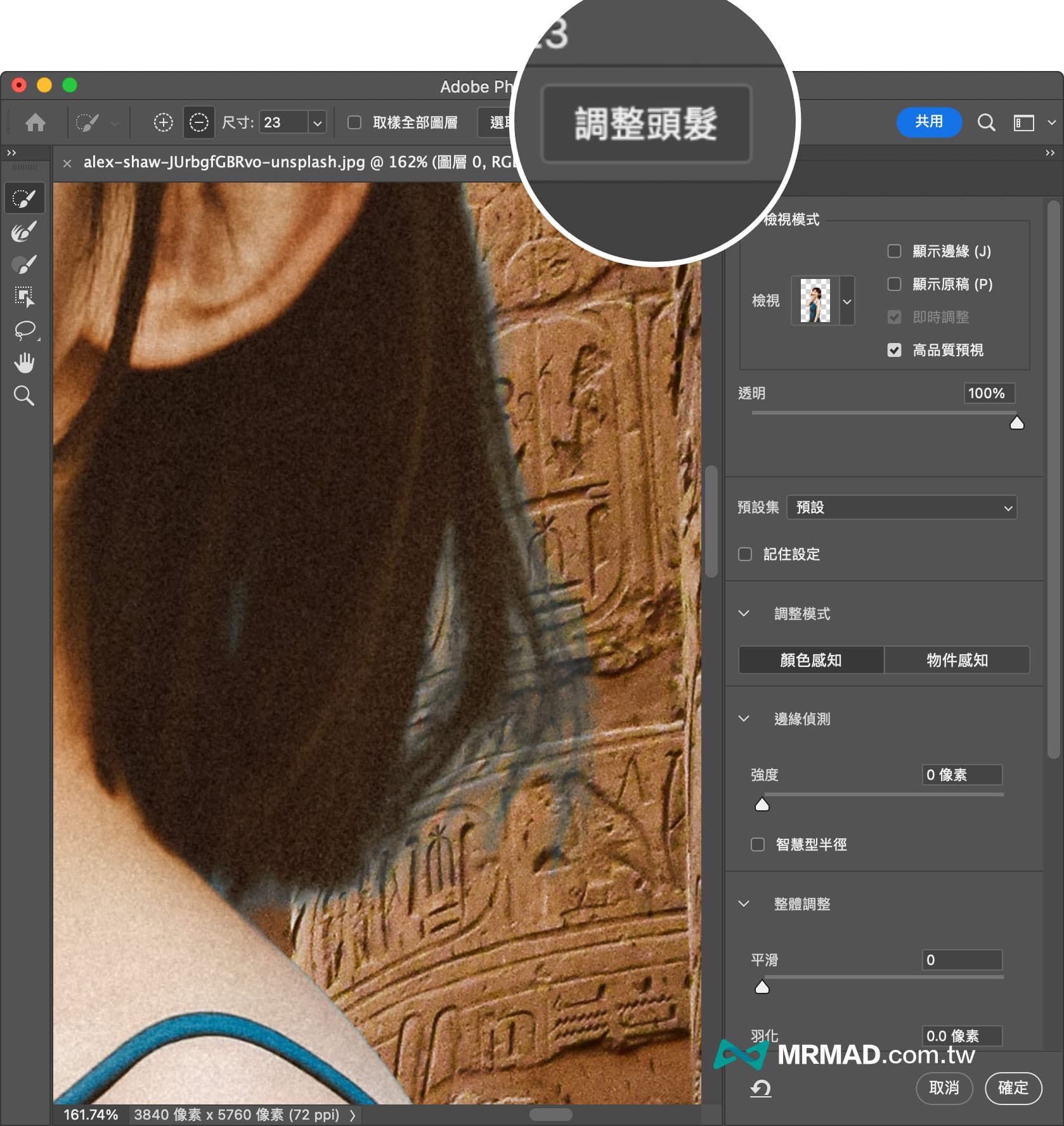
Task: Expand the collapsed toolbar double arrow
Action: point(11,153)
